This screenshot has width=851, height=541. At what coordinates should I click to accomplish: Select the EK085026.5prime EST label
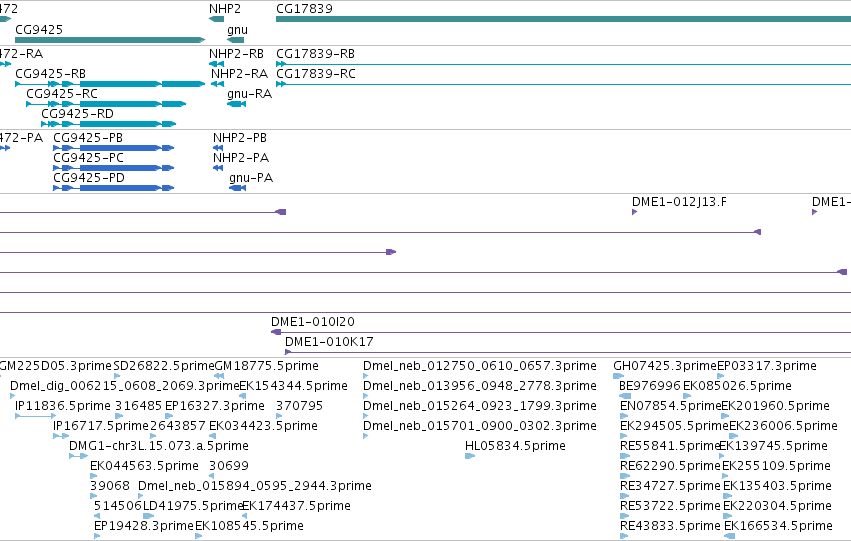[737, 386]
